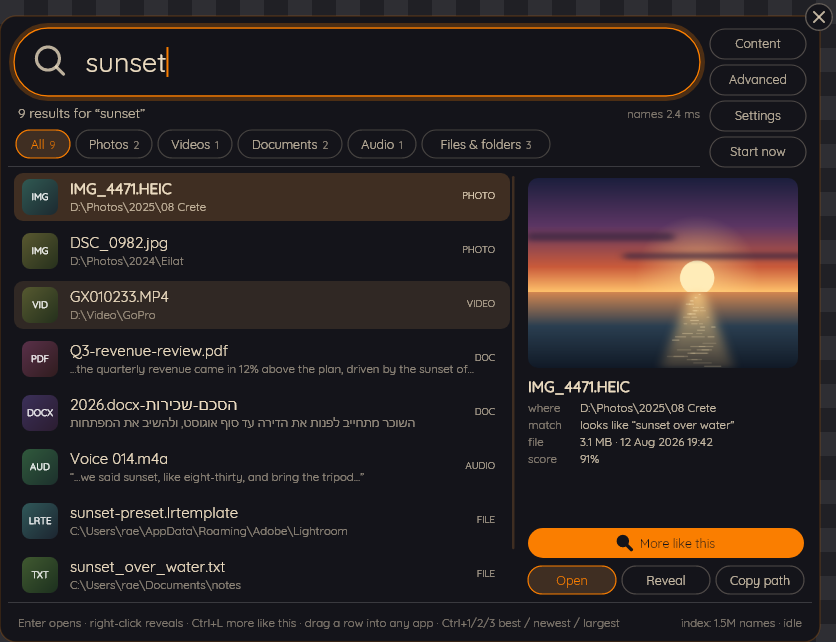Click the results list scrollbar
This screenshot has height=642, width=836.
[513, 363]
